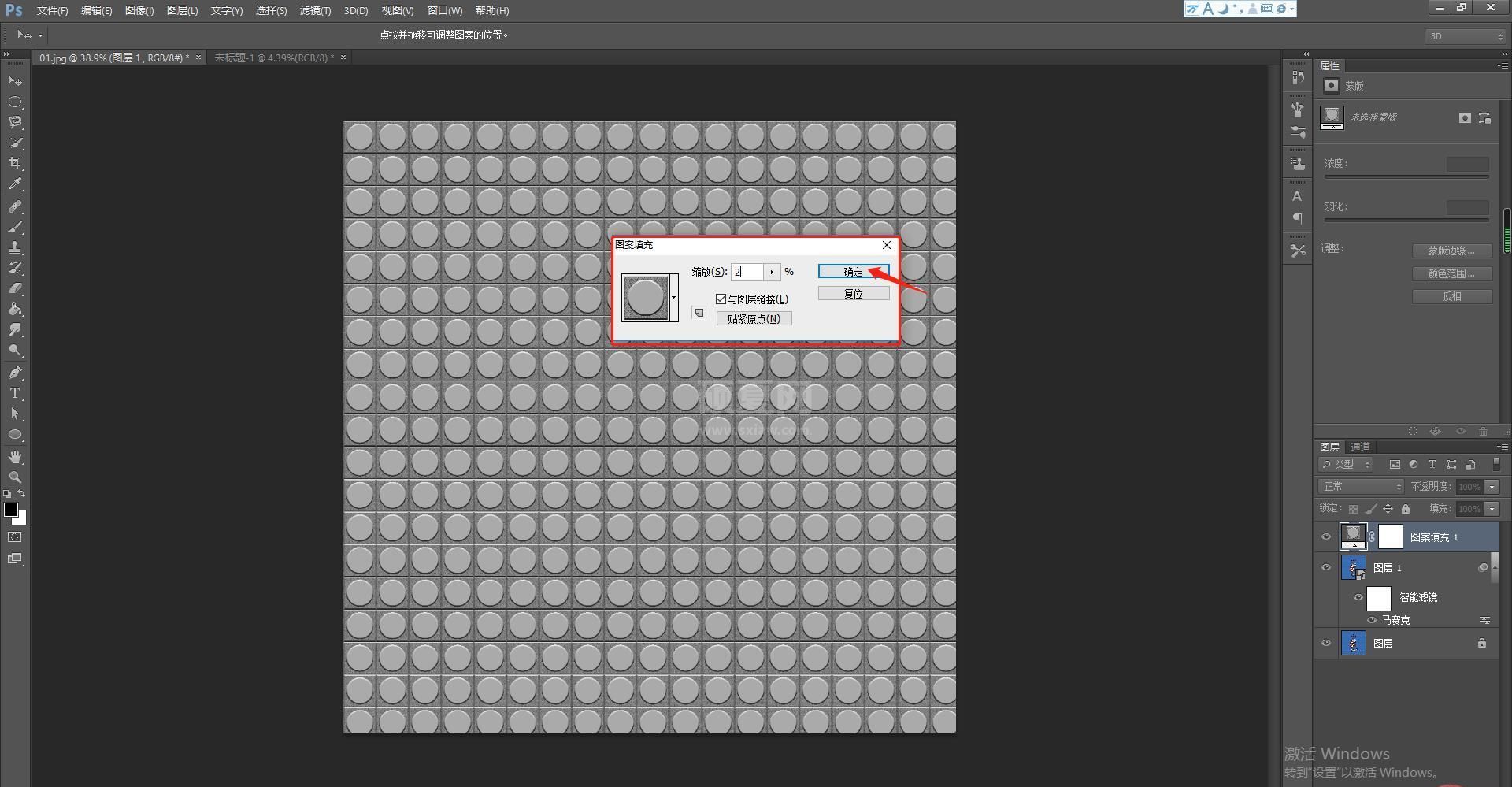Select the Dodge tool
Viewport: 1512px width, 787px height.
pyautogui.click(x=15, y=350)
